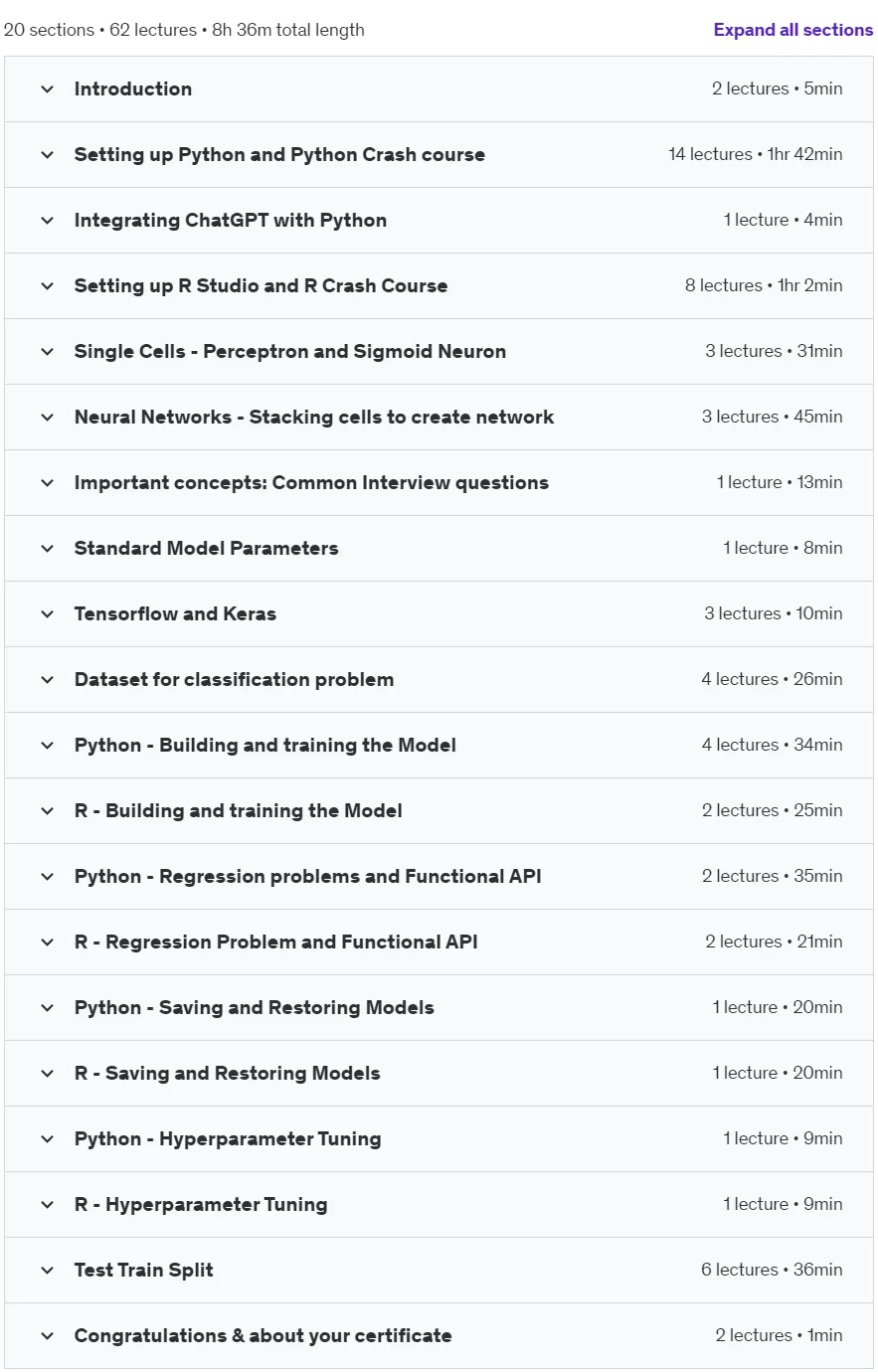Open Important concepts: Common Interview questions
This screenshot has width=878, height=1372.
(439, 483)
